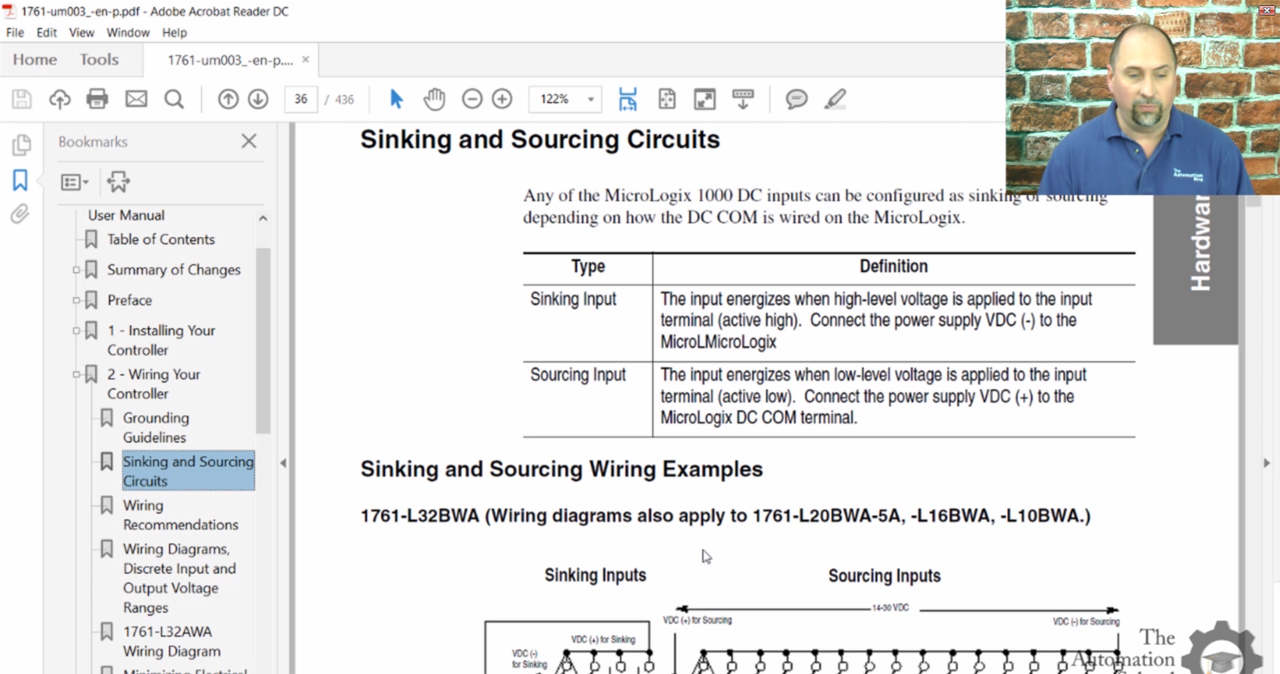Close the Bookmarks panel
The height and width of the screenshot is (674, 1280).
(249, 142)
